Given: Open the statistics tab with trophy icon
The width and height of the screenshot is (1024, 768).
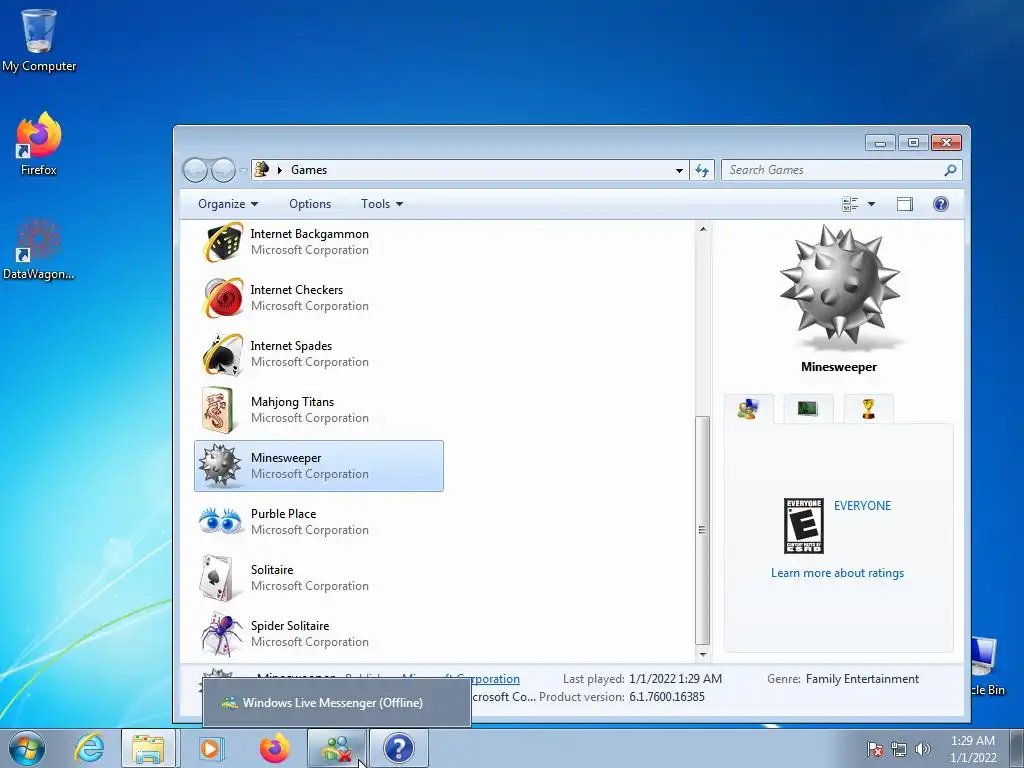Looking at the screenshot, I should (x=868, y=409).
